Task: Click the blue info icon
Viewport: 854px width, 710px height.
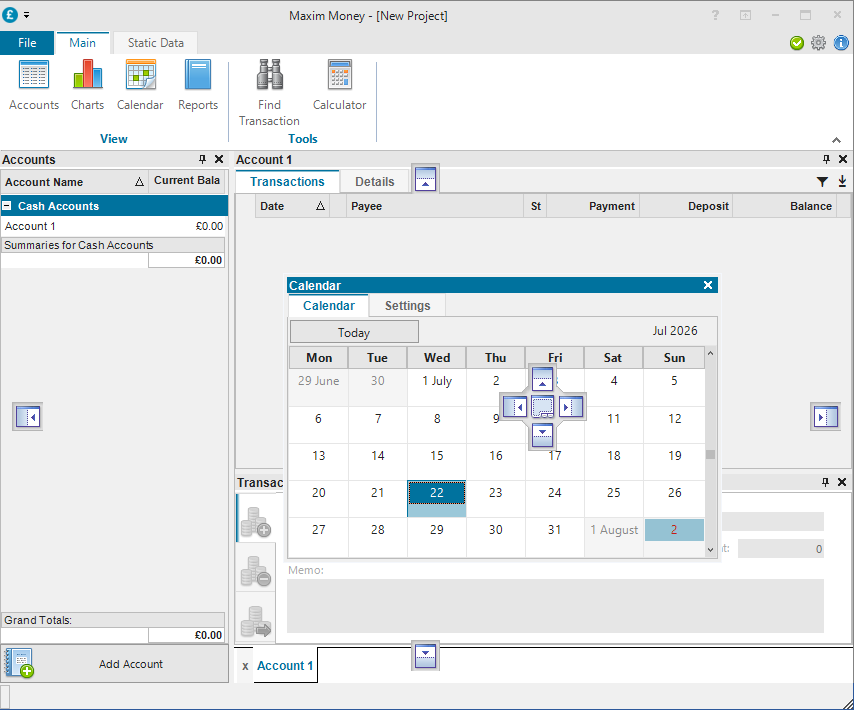Action: coord(841,43)
